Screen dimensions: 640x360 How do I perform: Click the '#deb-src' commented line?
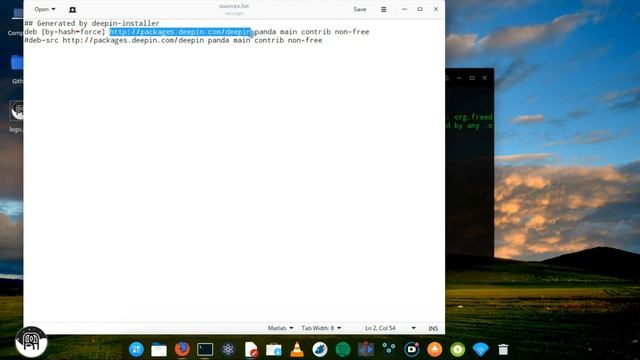click(x=173, y=40)
